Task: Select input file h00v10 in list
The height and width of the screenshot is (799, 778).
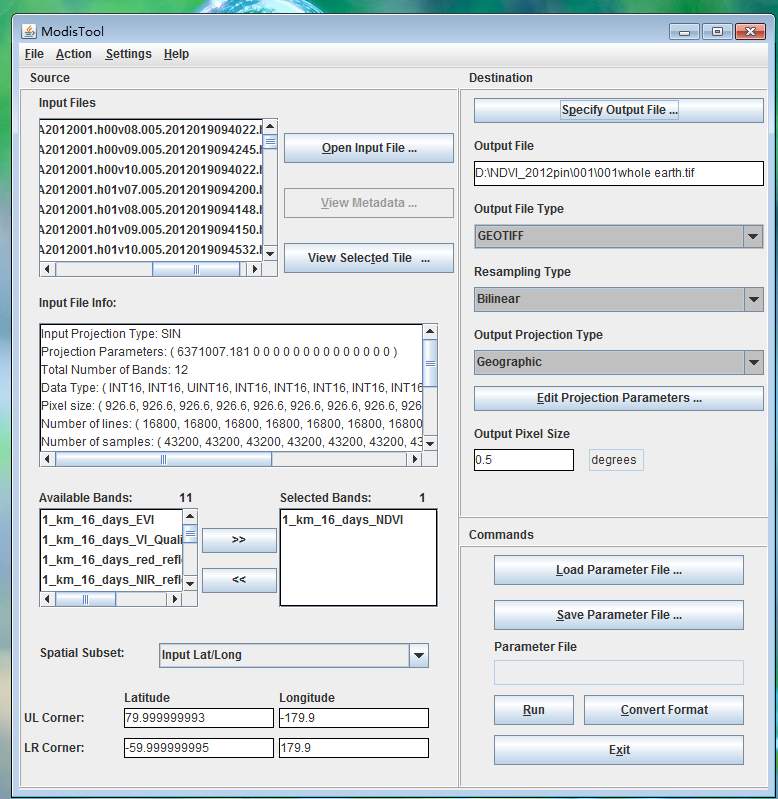Action: tap(151, 170)
